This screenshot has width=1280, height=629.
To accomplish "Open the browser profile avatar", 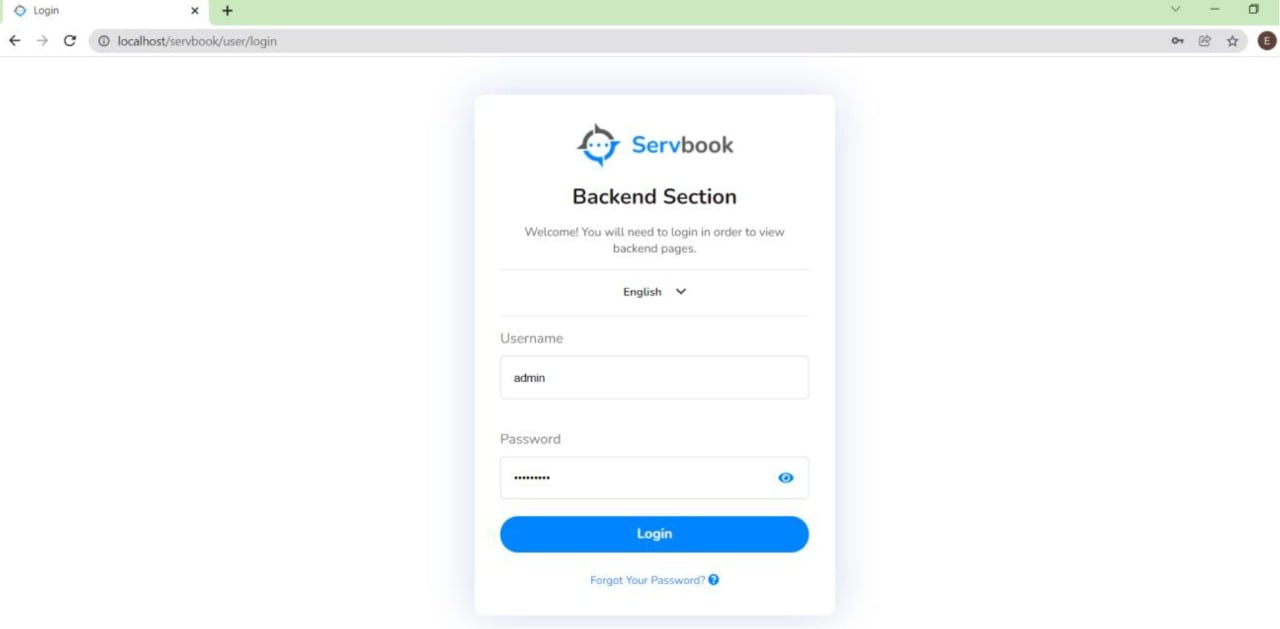I will [1266, 41].
